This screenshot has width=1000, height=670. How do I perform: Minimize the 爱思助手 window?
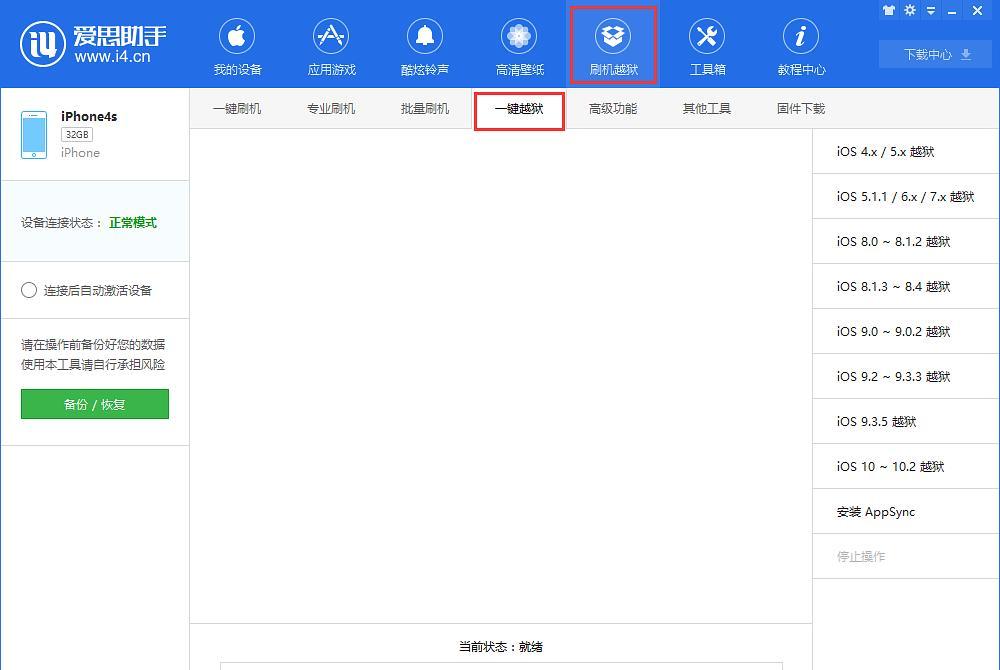(952, 11)
